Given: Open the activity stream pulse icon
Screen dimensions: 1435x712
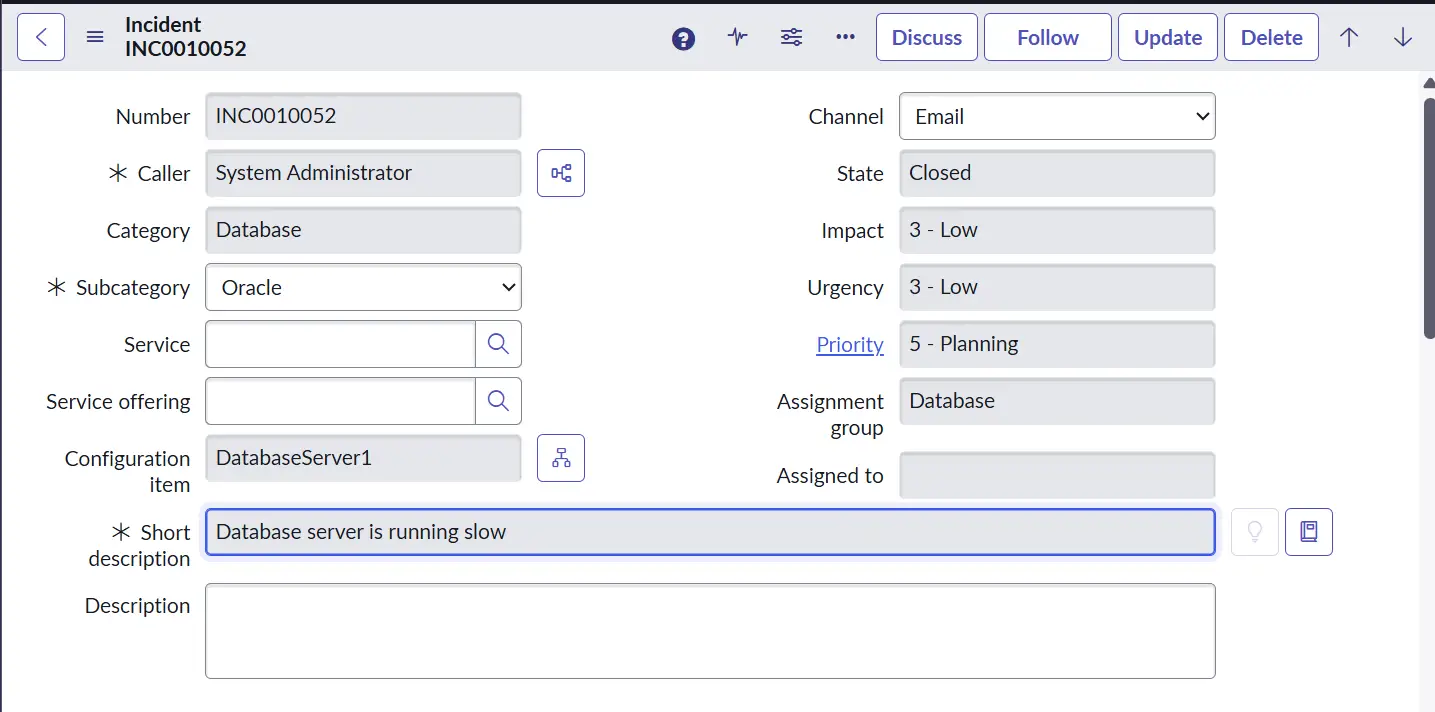Looking at the screenshot, I should pyautogui.click(x=737, y=37).
